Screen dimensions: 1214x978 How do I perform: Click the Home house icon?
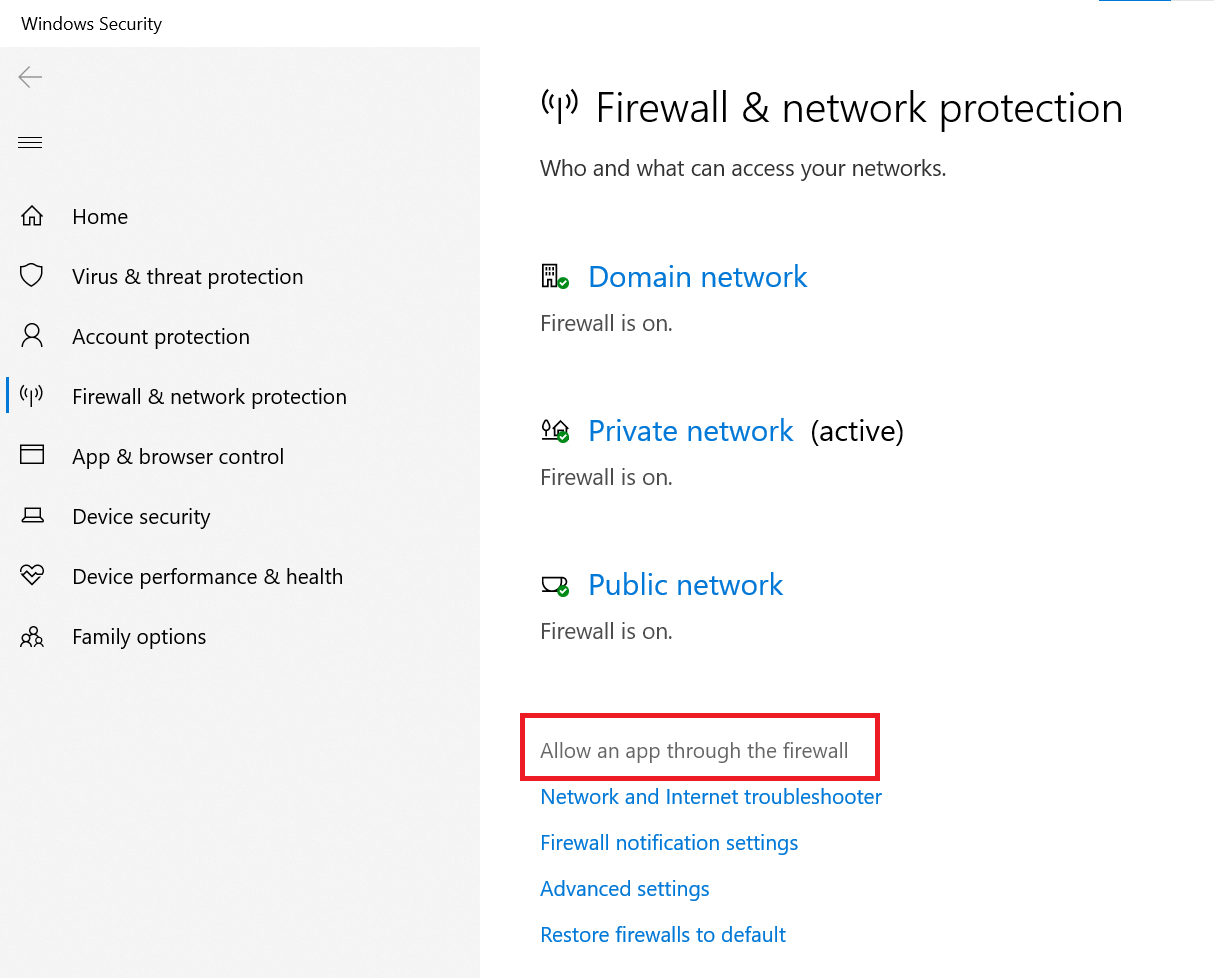click(32, 216)
